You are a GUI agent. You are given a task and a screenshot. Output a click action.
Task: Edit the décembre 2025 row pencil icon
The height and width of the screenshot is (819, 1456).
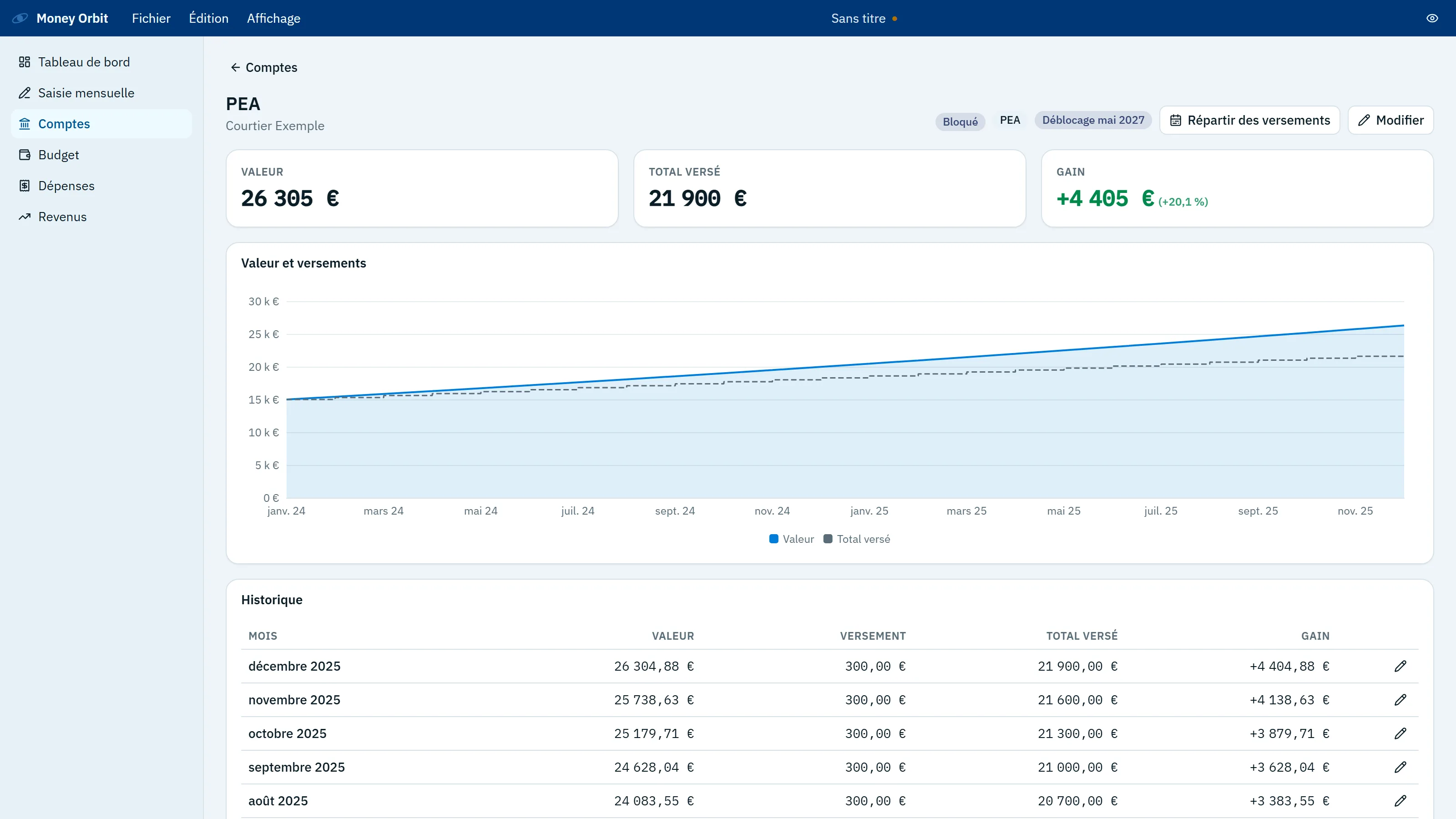coord(1400,667)
